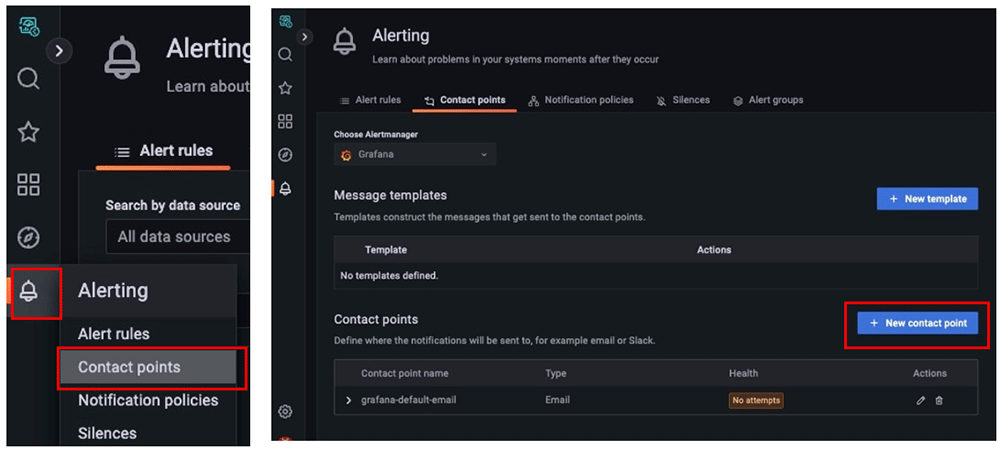
Task: Switch to the Alert groups tab
Action: (x=768, y=100)
